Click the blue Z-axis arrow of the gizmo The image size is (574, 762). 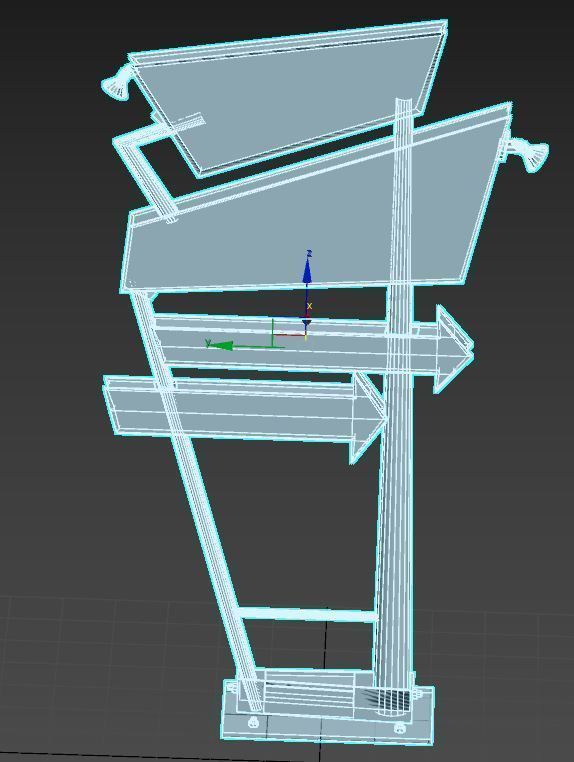(x=307, y=272)
